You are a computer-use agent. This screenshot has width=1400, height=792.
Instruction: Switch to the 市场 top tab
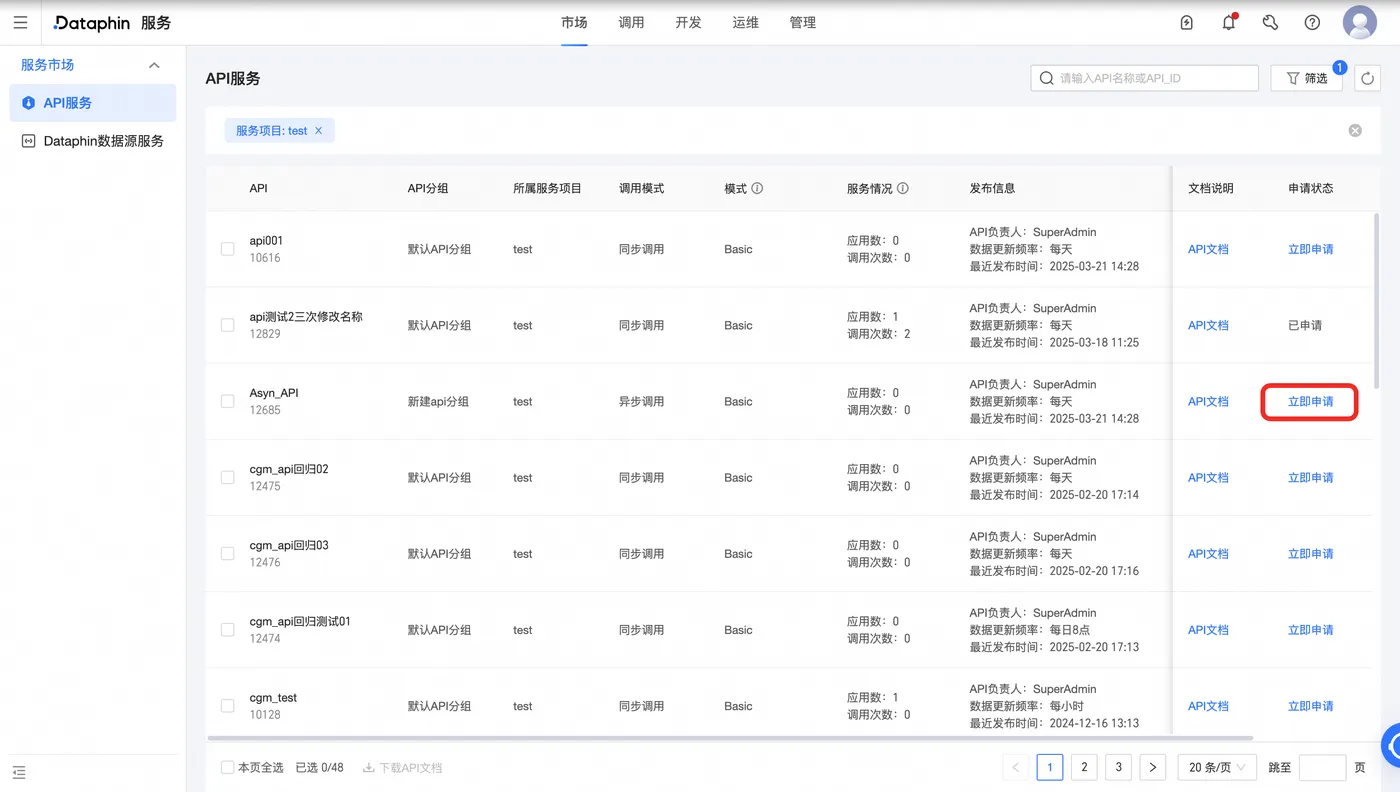coord(574,23)
